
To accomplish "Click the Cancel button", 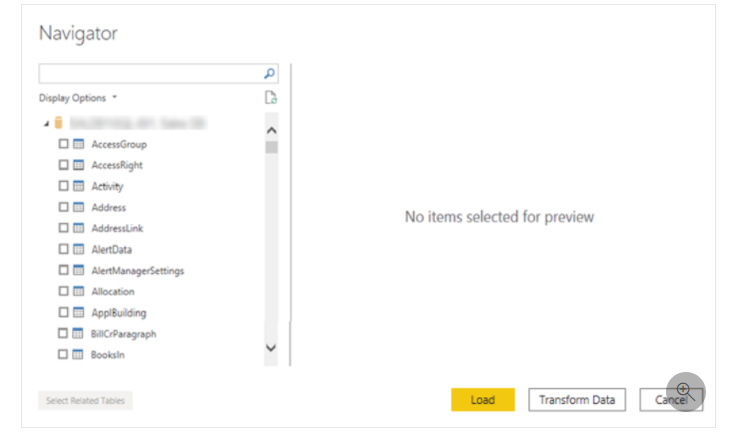I will tap(671, 400).
